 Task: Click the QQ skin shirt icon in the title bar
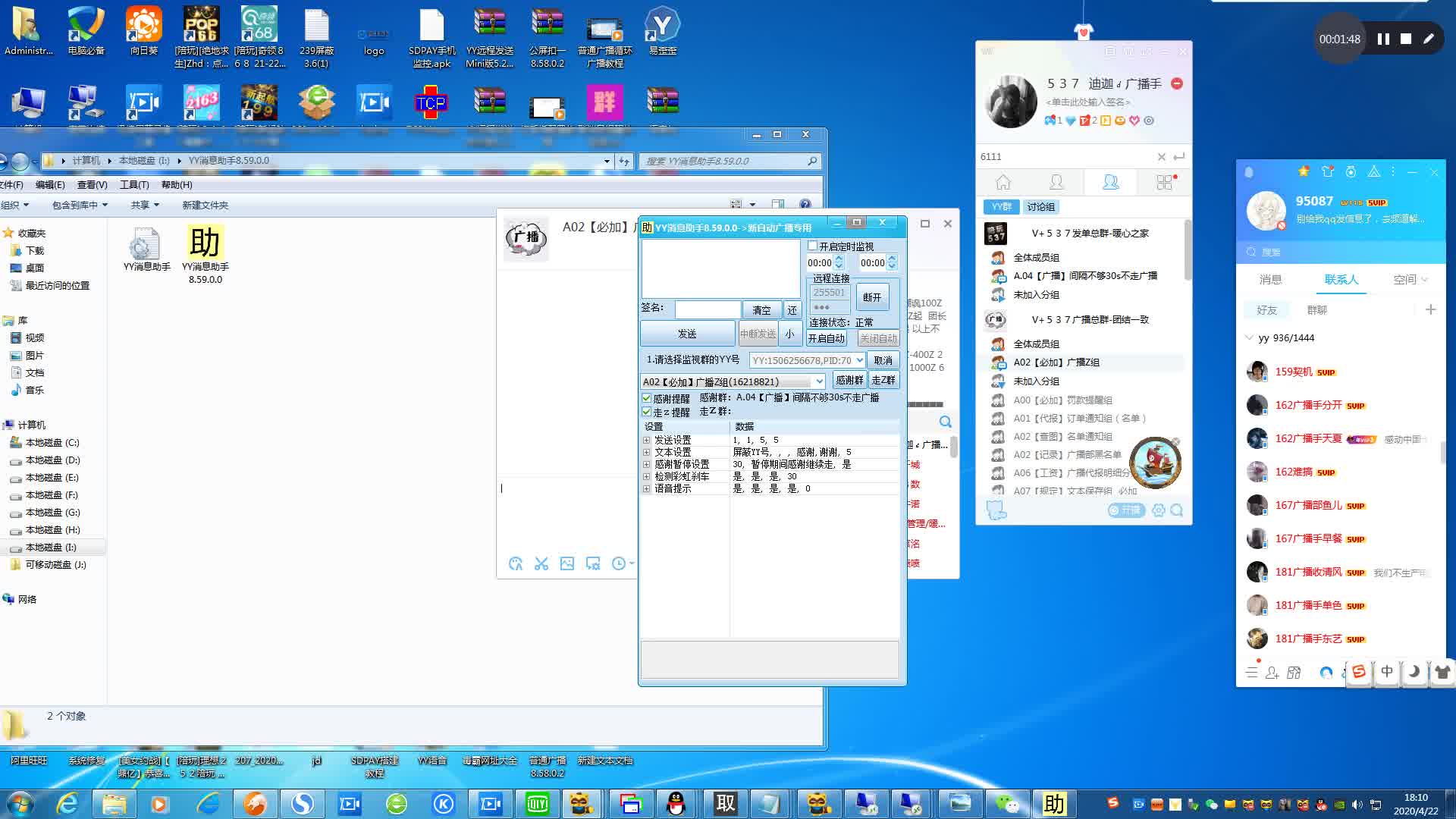tap(1327, 171)
